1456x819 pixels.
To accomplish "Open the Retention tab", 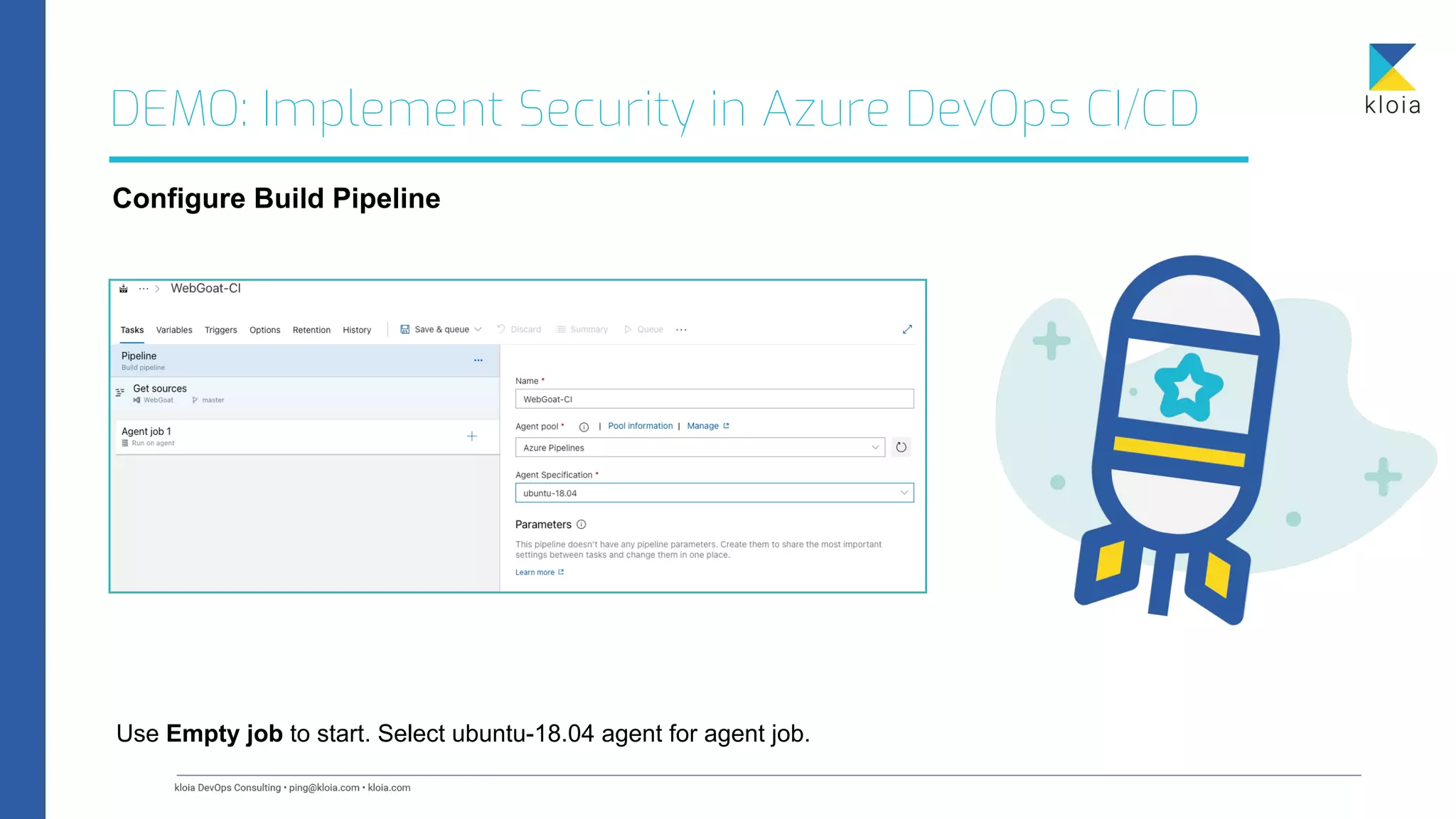I will point(311,330).
